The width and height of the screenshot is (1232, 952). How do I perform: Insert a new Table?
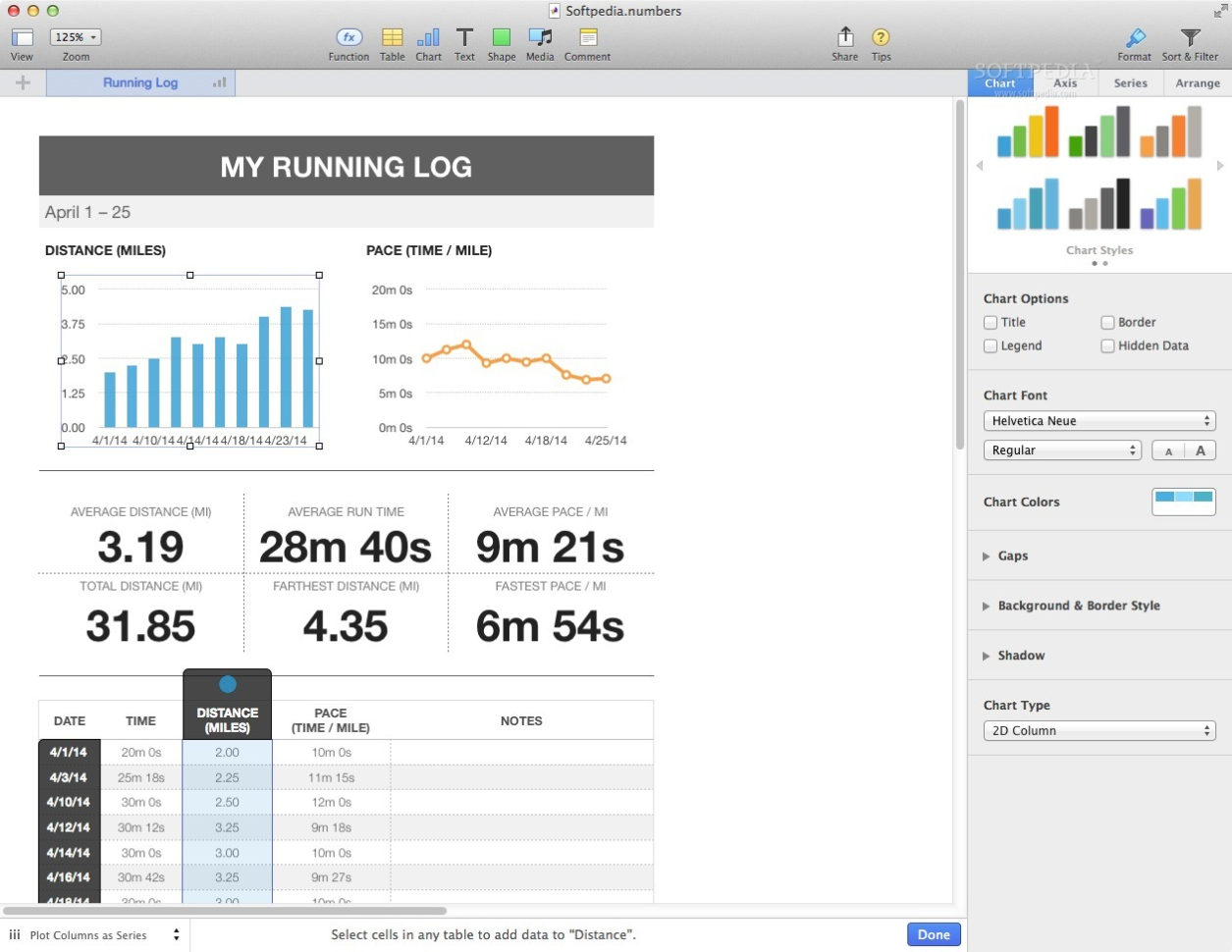(392, 39)
